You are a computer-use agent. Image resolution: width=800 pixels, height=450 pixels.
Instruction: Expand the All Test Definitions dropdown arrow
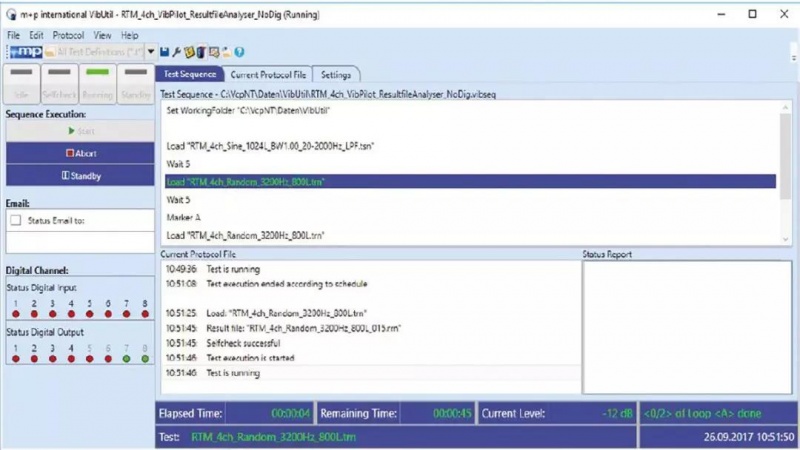click(151, 52)
